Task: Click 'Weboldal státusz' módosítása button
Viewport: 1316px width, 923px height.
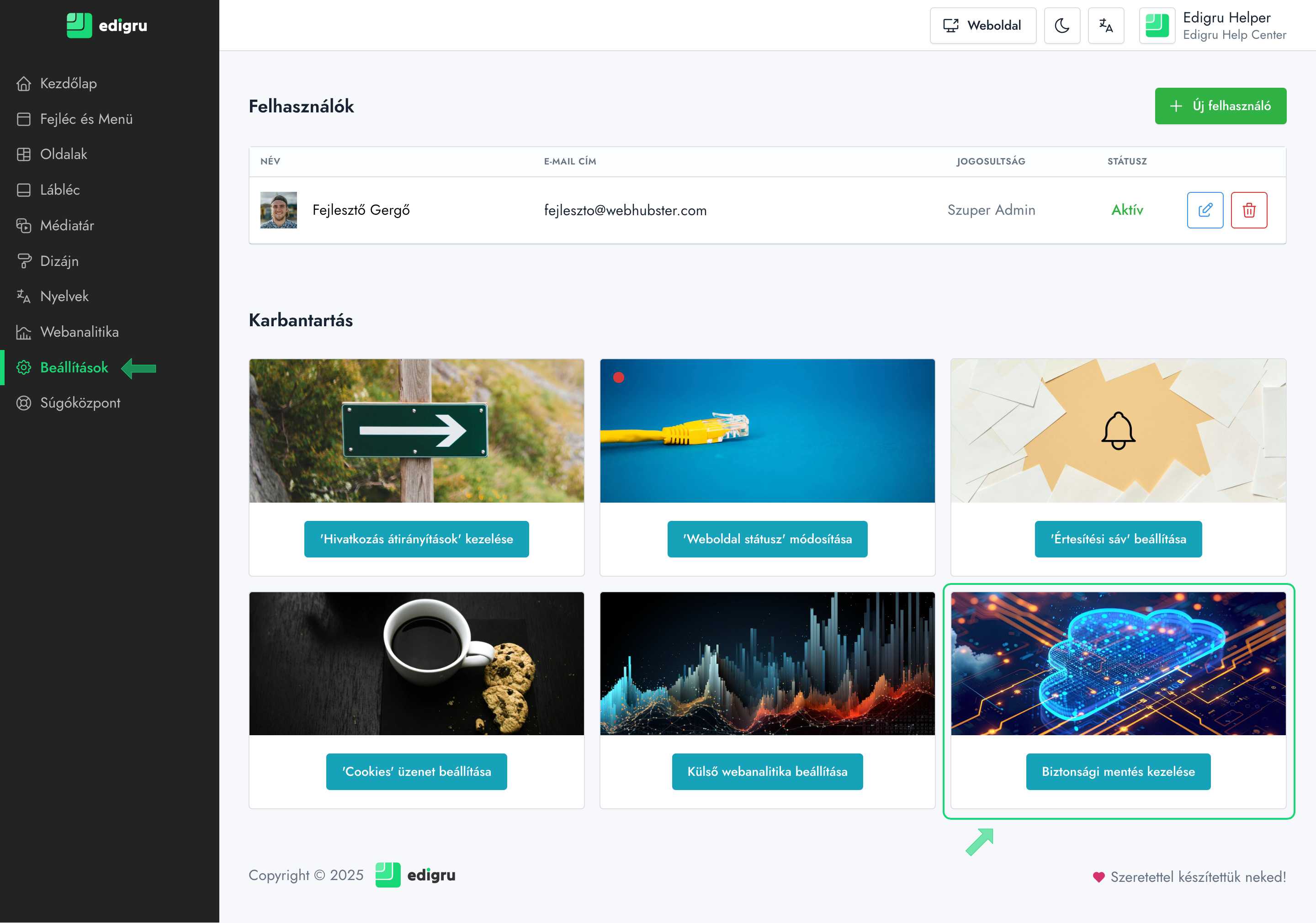Action: click(x=767, y=539)
